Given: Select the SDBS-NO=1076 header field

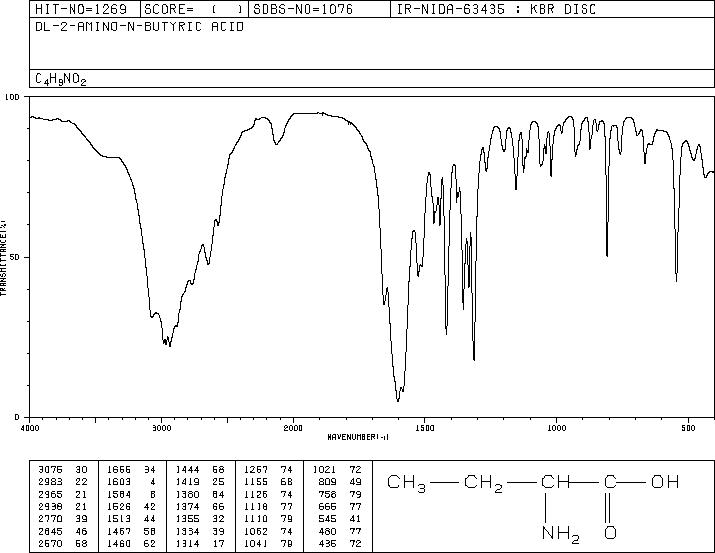Looking at the screenshot, I should click(x=303, y=9).
